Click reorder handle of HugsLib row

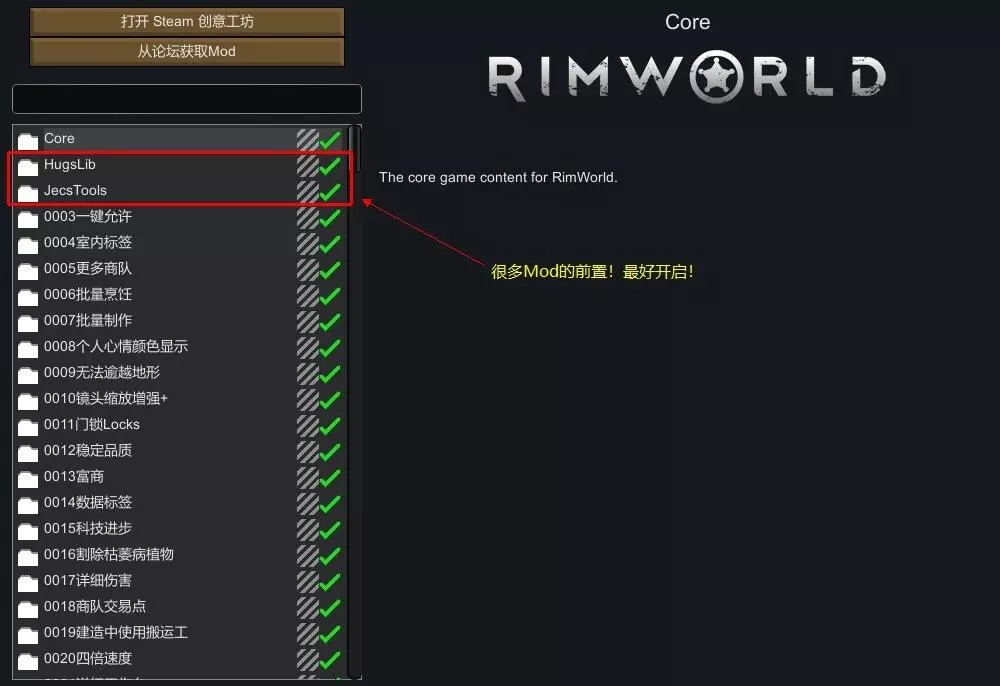(307, 166)
